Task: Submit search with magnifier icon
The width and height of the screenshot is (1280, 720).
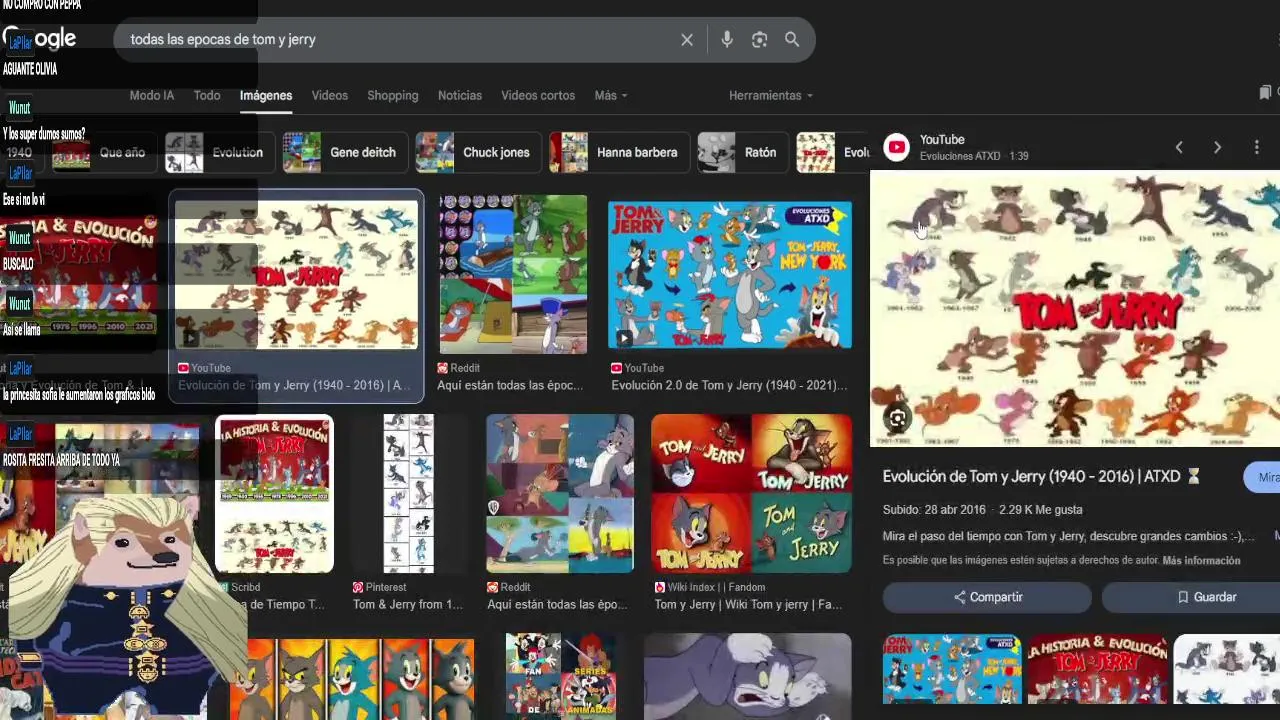Action: tap(792, 40)
